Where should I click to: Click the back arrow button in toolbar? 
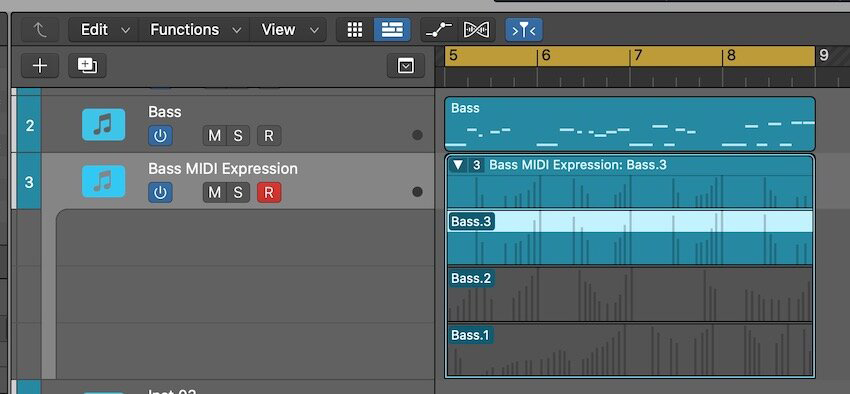(40, 30)
